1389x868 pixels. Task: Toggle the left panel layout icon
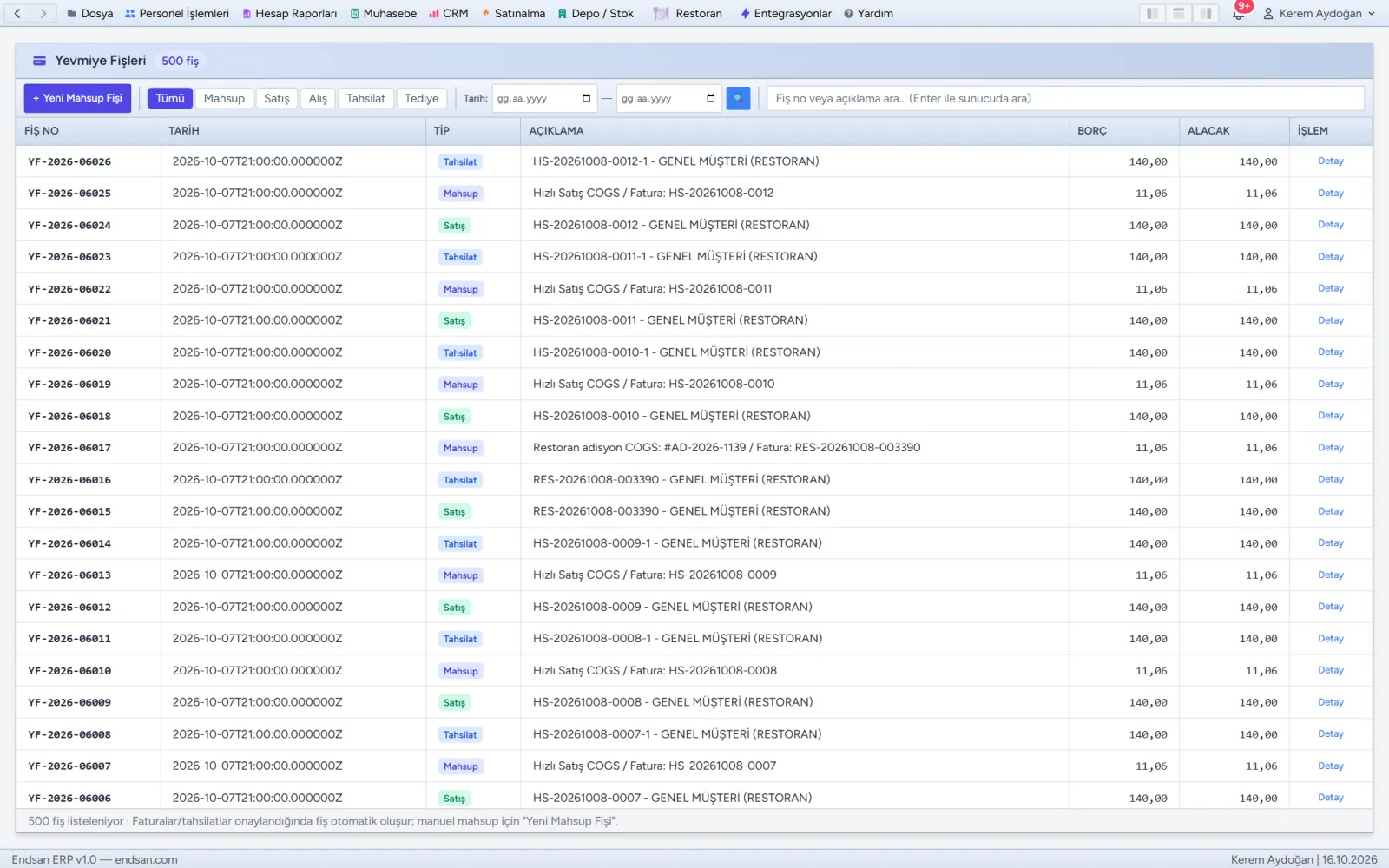coord(1152,13)
